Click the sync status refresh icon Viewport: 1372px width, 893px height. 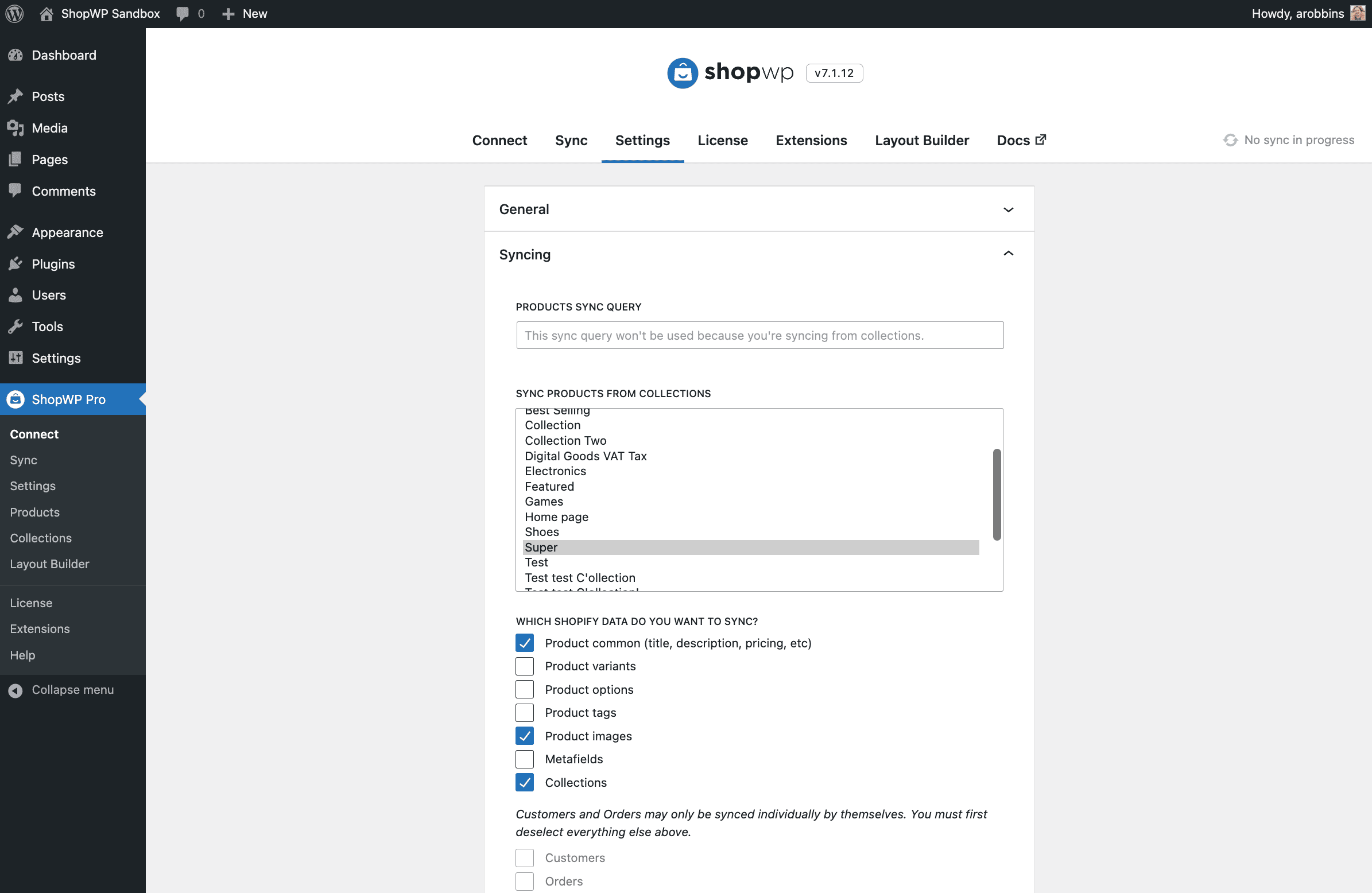[x=1230, y=140]
